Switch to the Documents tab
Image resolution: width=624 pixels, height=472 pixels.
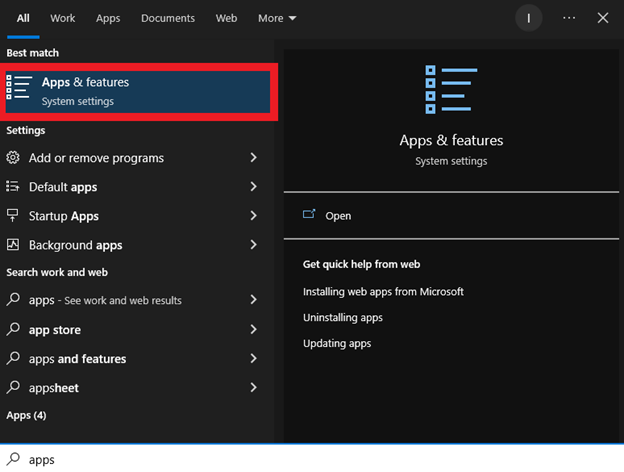(168, 18)
